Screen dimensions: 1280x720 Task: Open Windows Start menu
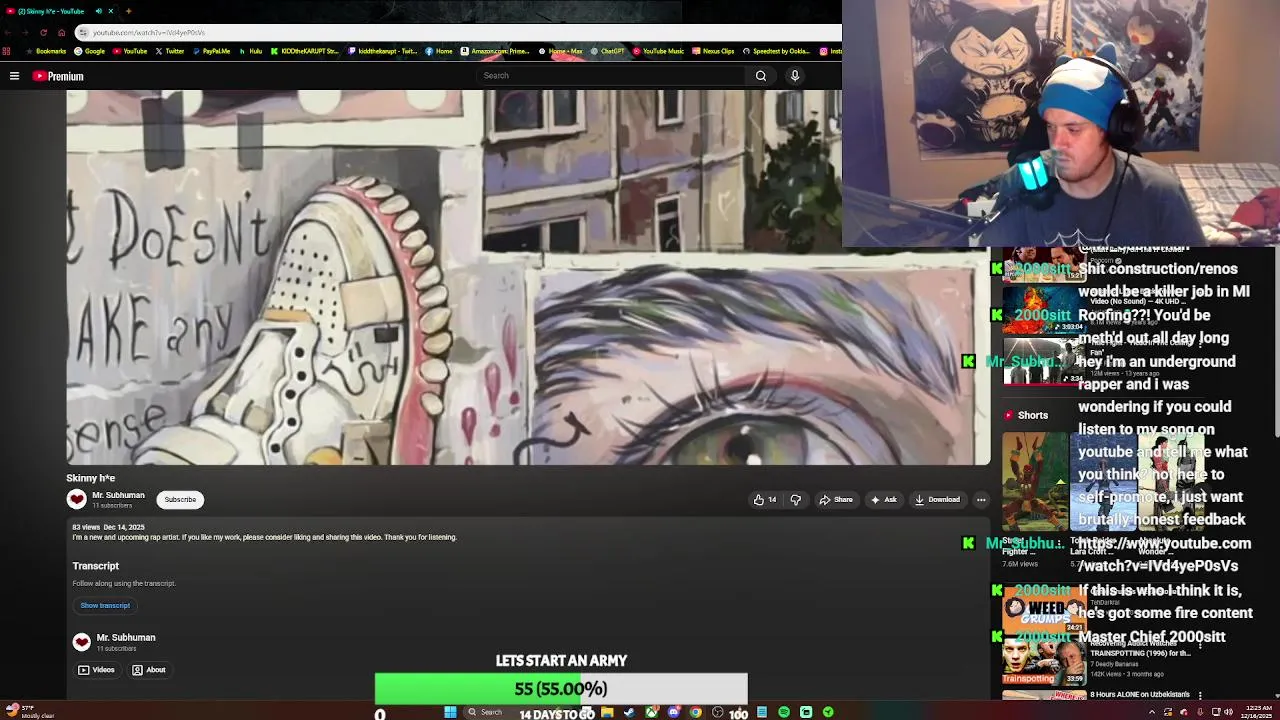pos(450,712)
